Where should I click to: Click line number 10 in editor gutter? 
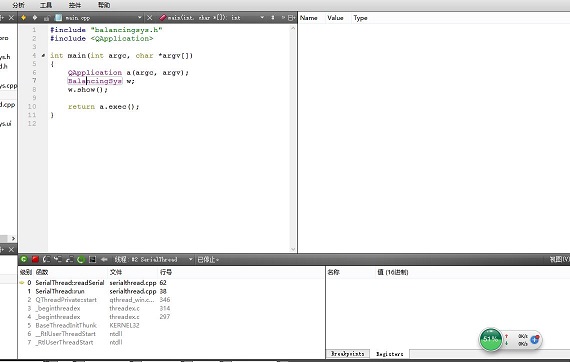[32, 106]
